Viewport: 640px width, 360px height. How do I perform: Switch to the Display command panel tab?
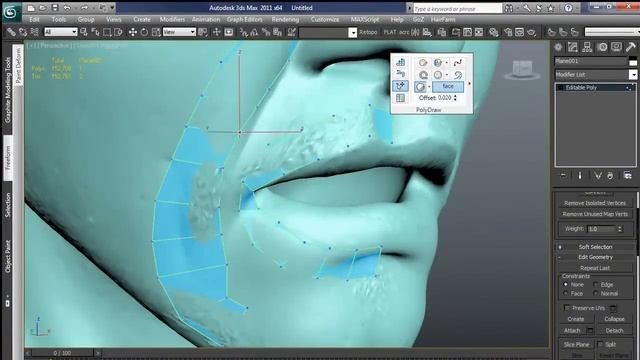click(x=616, y=47)
